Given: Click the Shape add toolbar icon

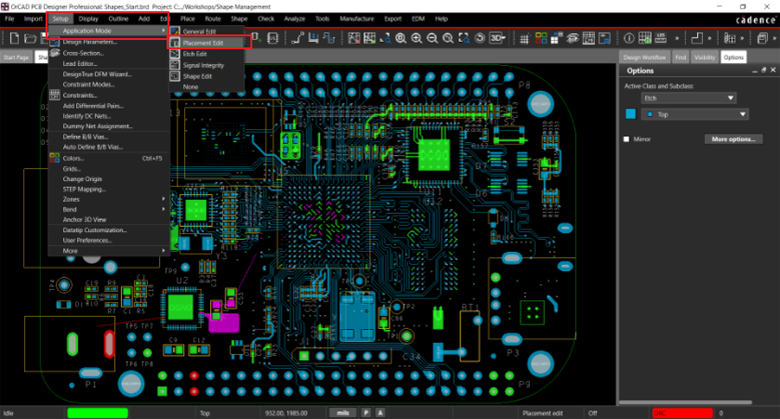Looking at the screenshot, I should pos(697,38).
